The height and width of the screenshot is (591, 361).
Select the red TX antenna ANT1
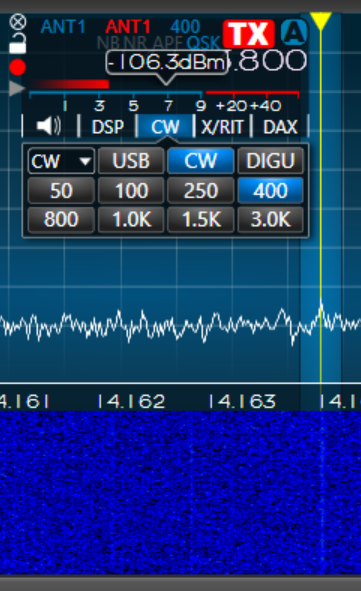click(128, 27)
